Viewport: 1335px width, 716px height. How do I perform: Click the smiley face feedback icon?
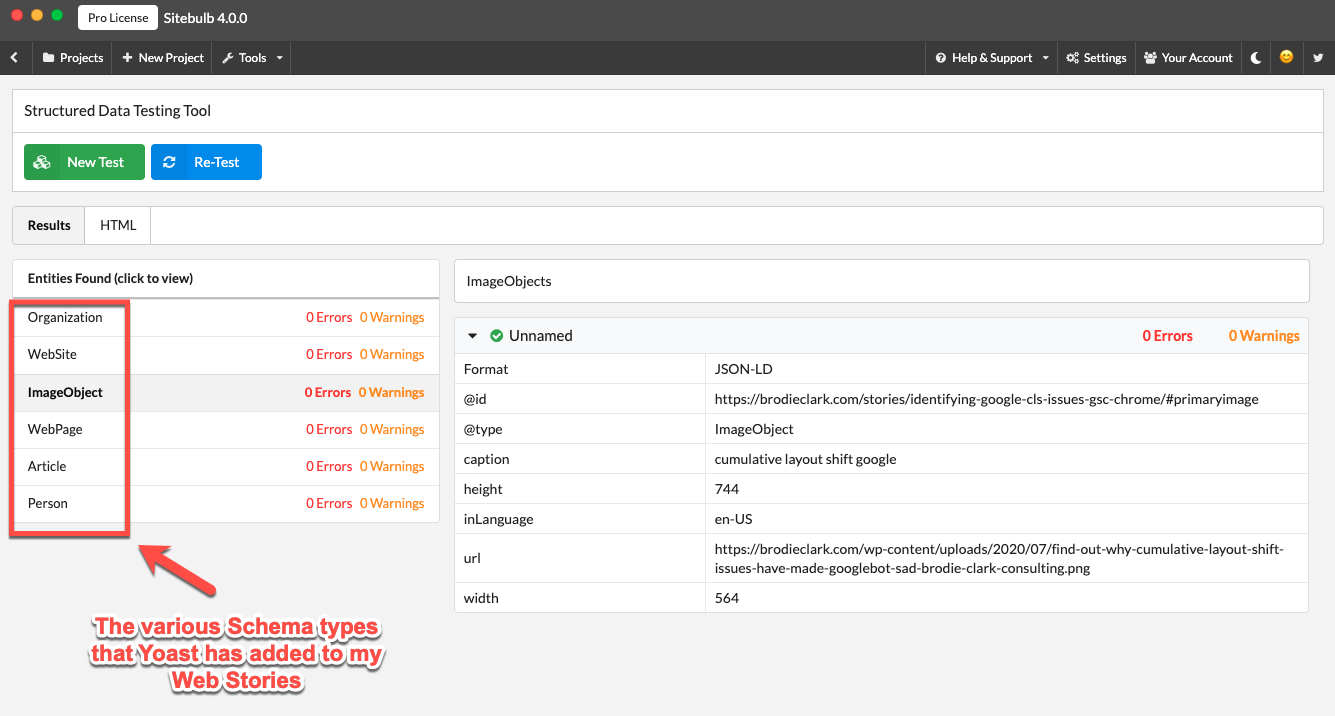pos(1286,57)
